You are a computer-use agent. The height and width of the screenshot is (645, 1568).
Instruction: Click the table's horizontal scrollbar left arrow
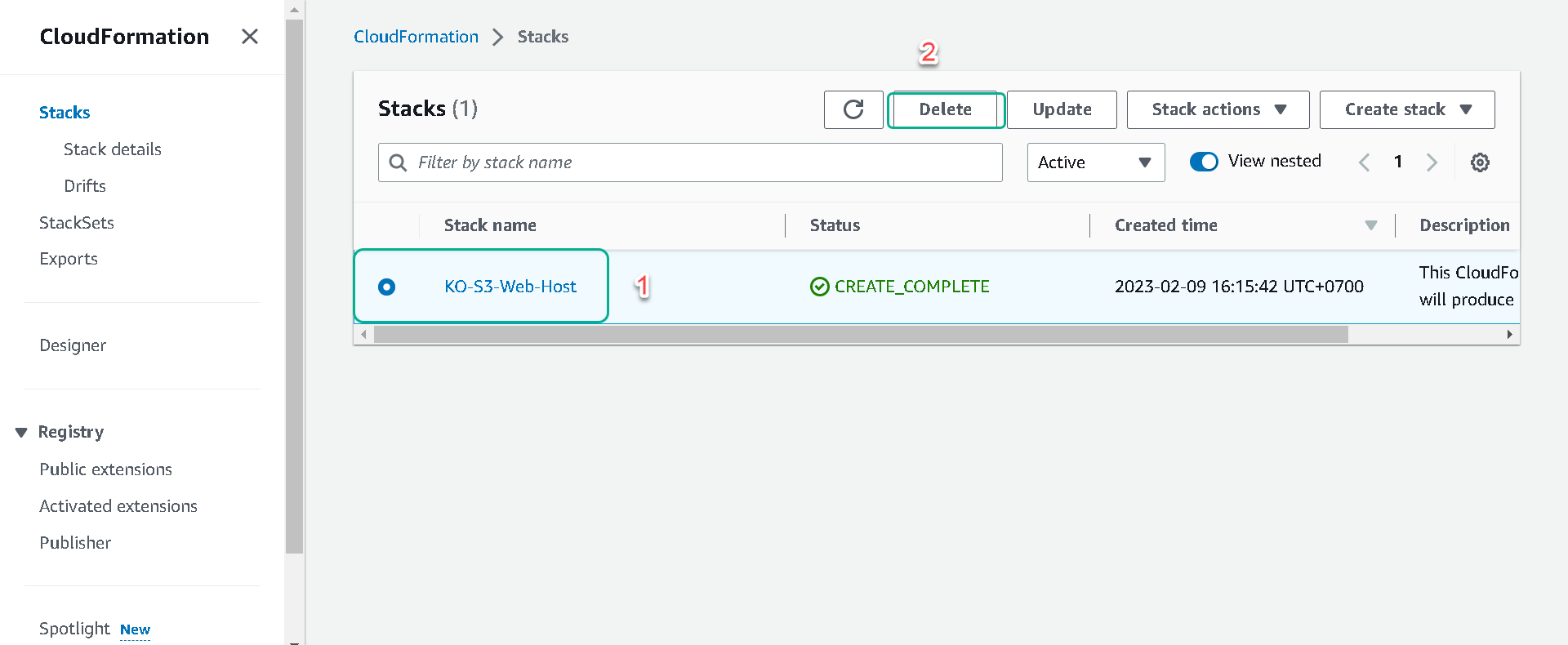click(x=363, y=335)
